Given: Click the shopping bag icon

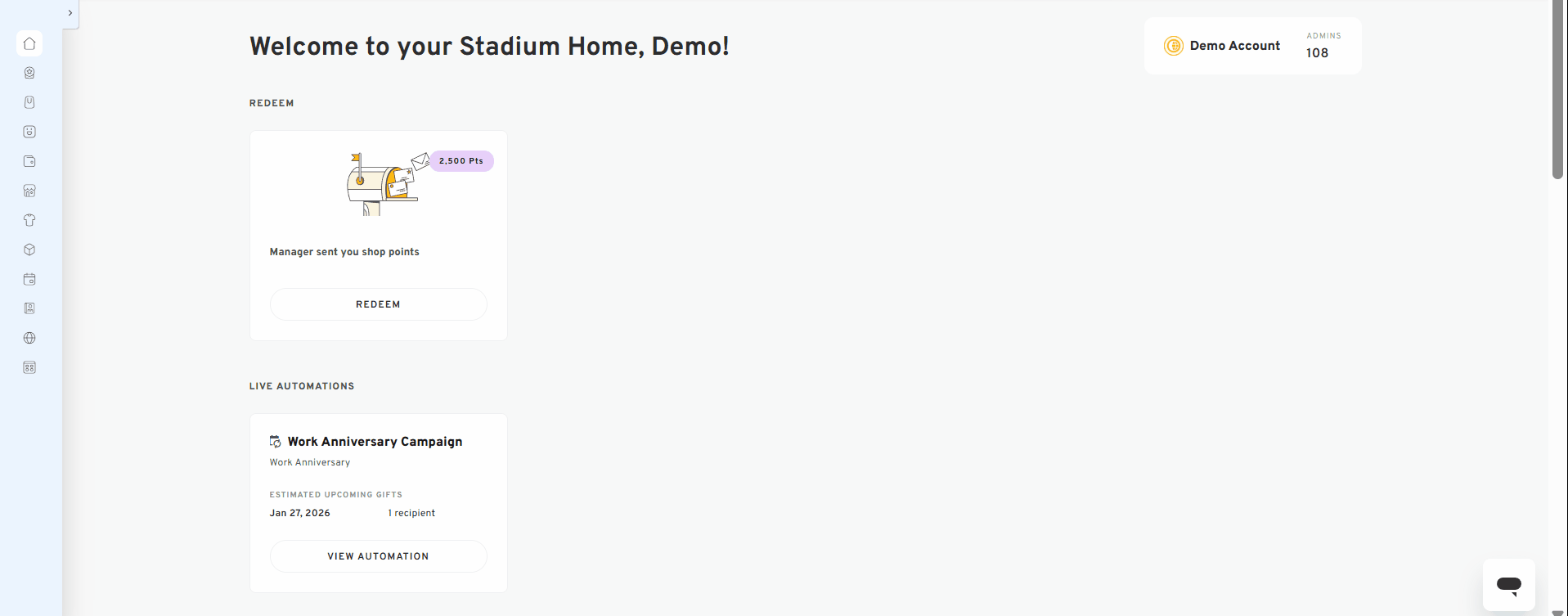Looking at the screenshot, I should click(29, 102).
